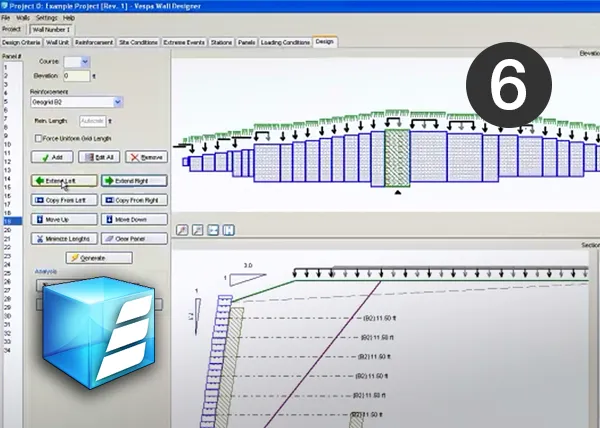Select panel 30 in the Panel # list
600x428 pixels.
pyautogui.click(x=13, y=316)
